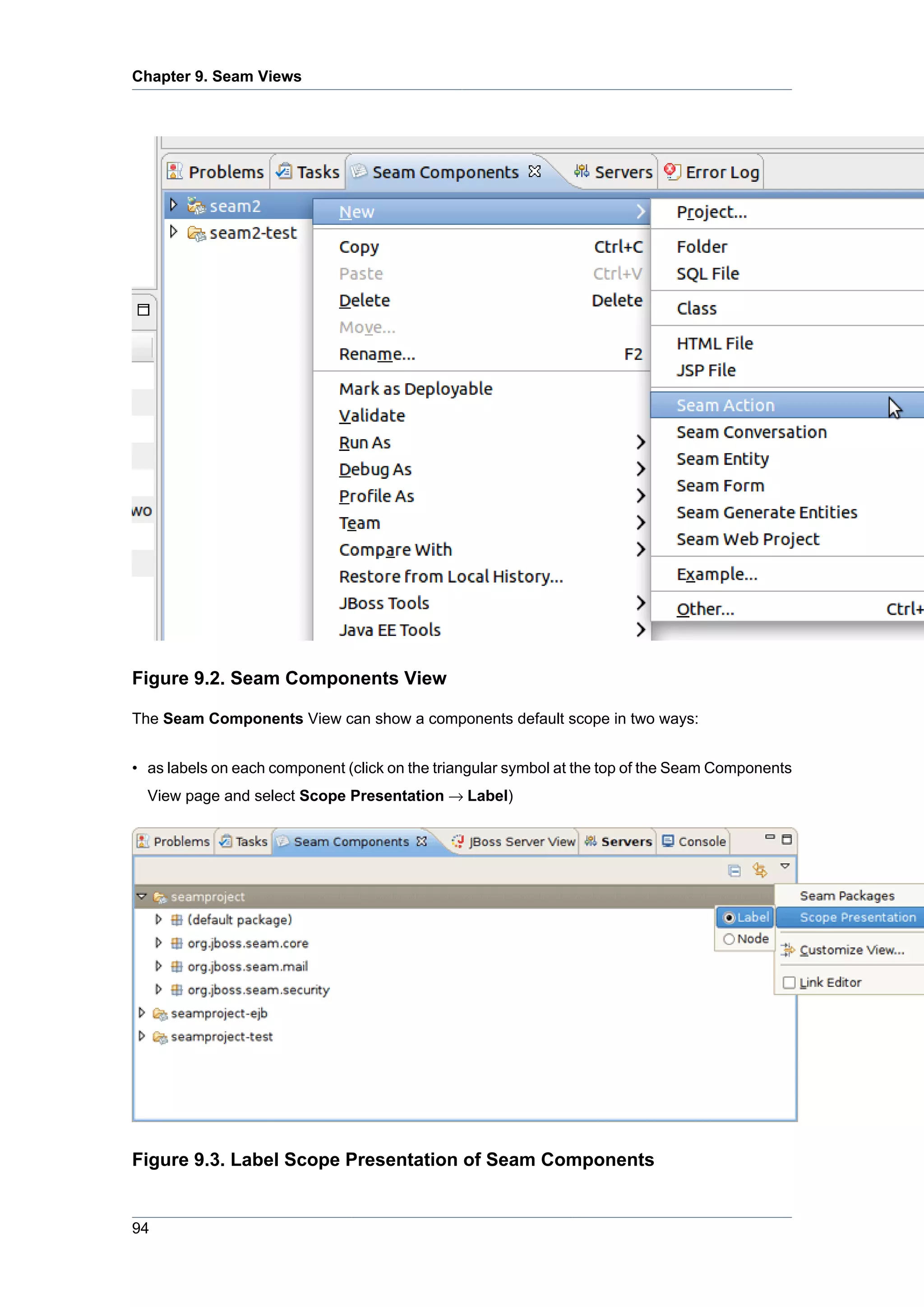Image resolution: width=924 pixels, height=1307 pixels.
Task: Select Example... in the New submenu
Action: (x=787, y=574)
